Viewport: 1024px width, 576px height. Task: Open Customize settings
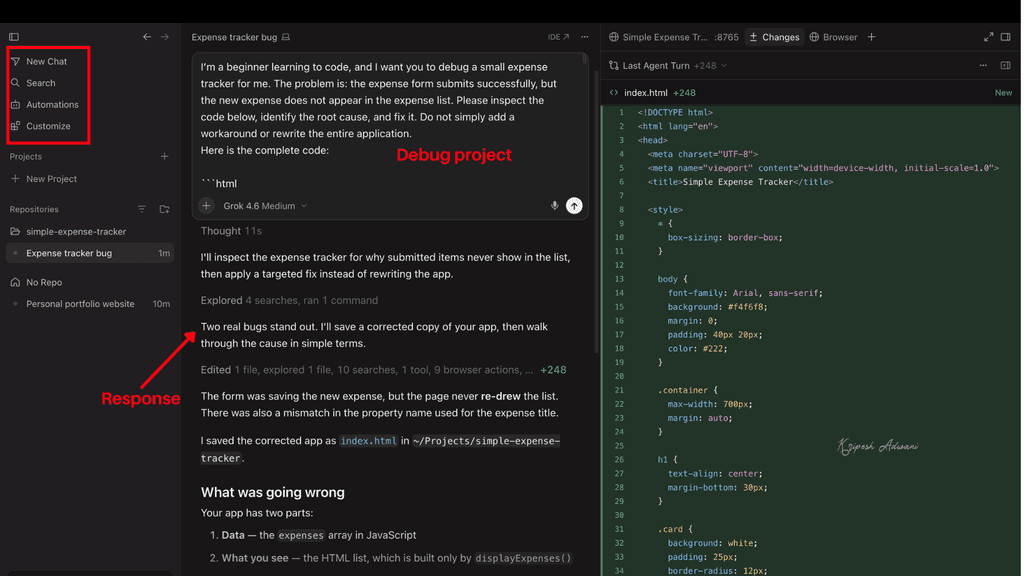point(48,126)
